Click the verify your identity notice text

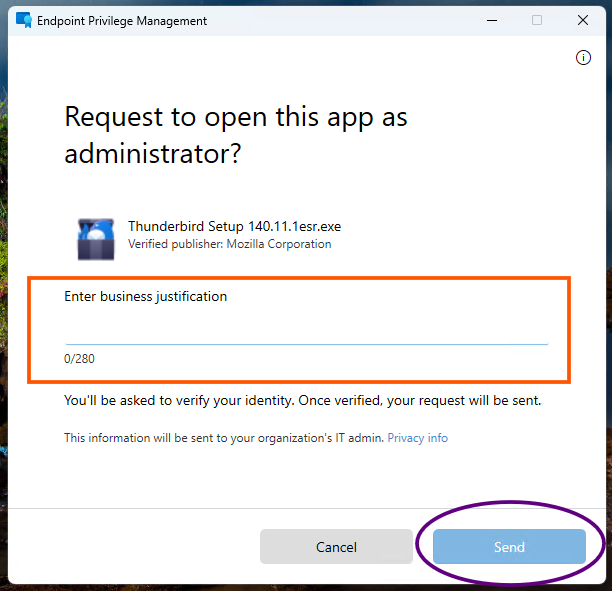(302, 401)
